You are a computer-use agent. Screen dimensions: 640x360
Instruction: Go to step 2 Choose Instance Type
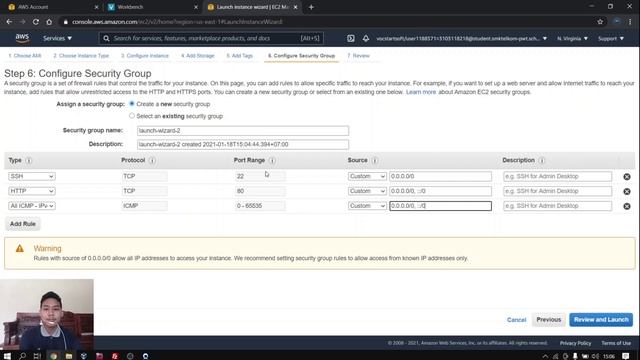(x=81, y=56)
